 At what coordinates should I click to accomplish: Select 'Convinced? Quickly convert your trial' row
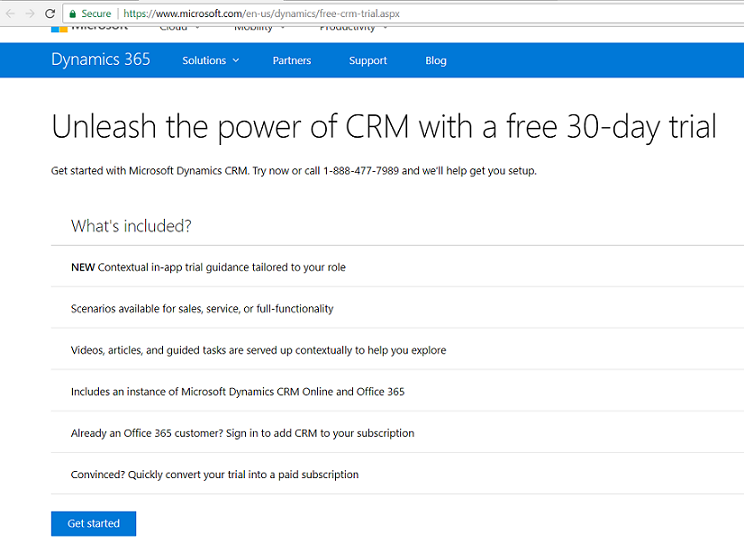tap(397, 474)
